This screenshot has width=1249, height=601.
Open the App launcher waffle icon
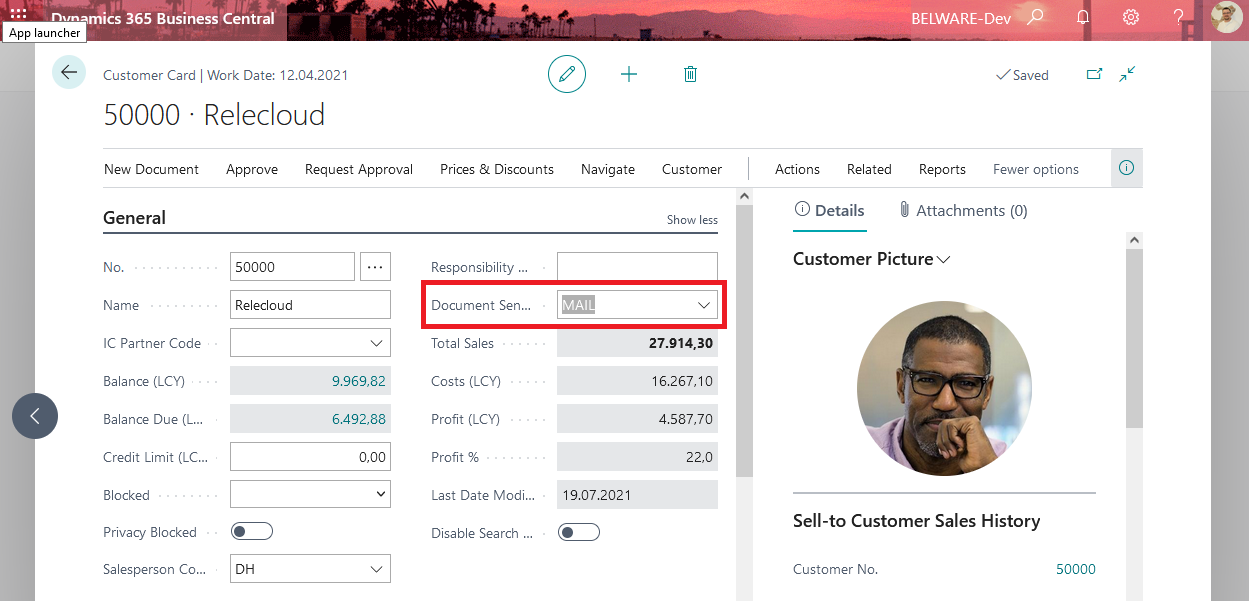pos(18,13)
